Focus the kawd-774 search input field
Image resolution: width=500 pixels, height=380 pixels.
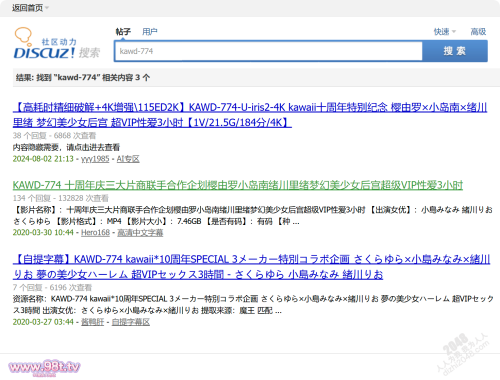click(268, 51)
